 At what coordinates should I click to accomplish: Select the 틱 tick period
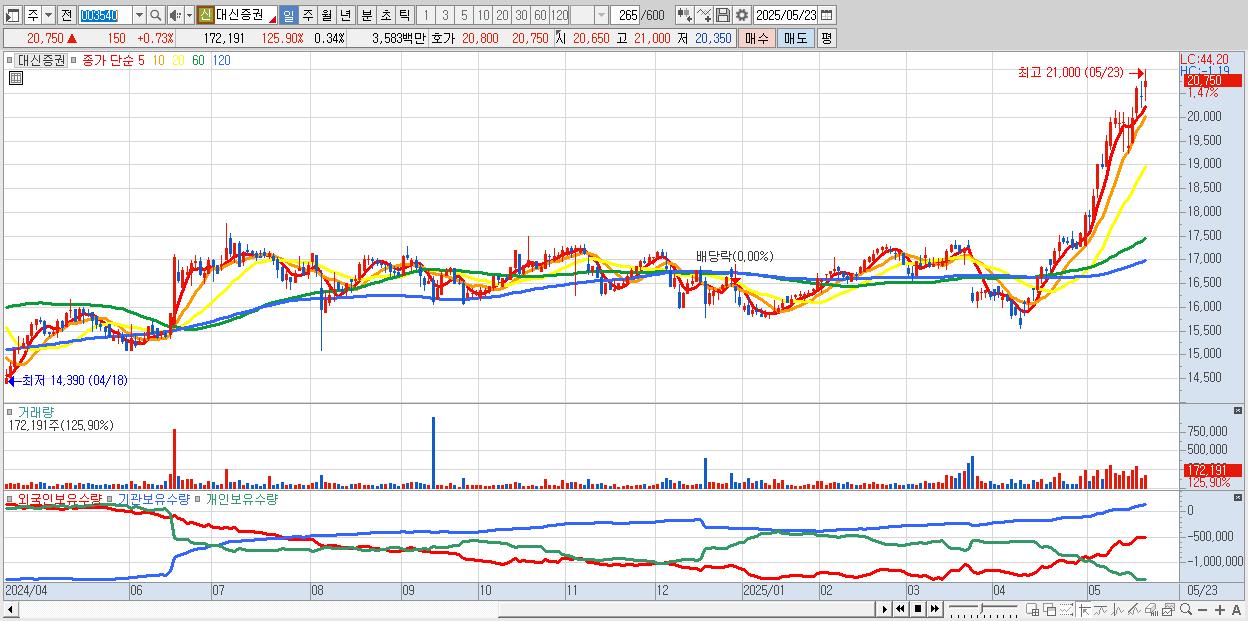pos(404,15)
